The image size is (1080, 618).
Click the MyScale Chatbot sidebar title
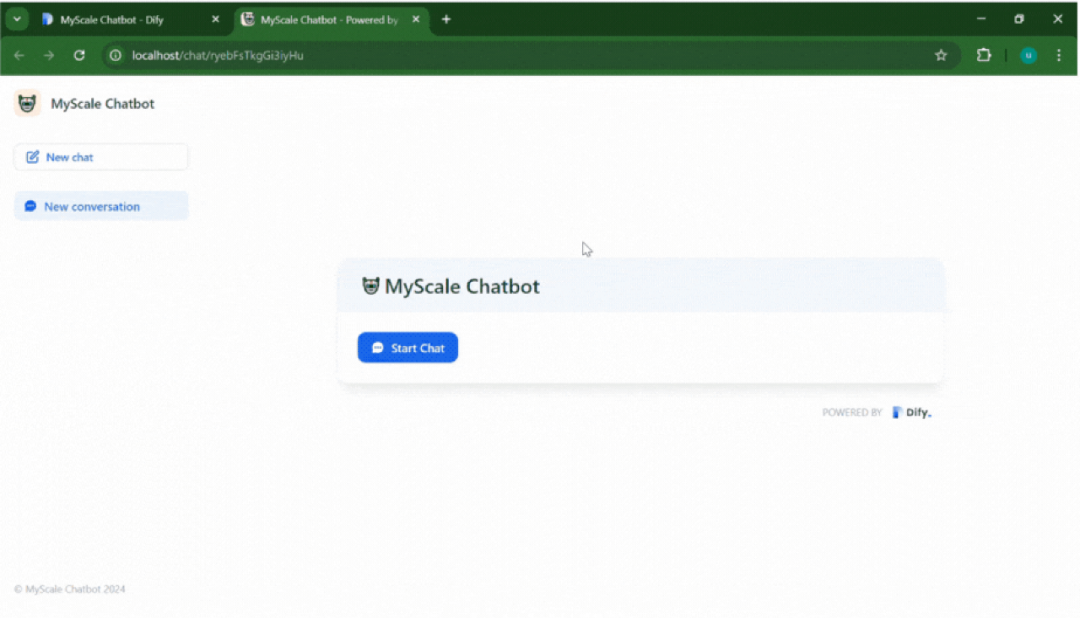[103, 103]
